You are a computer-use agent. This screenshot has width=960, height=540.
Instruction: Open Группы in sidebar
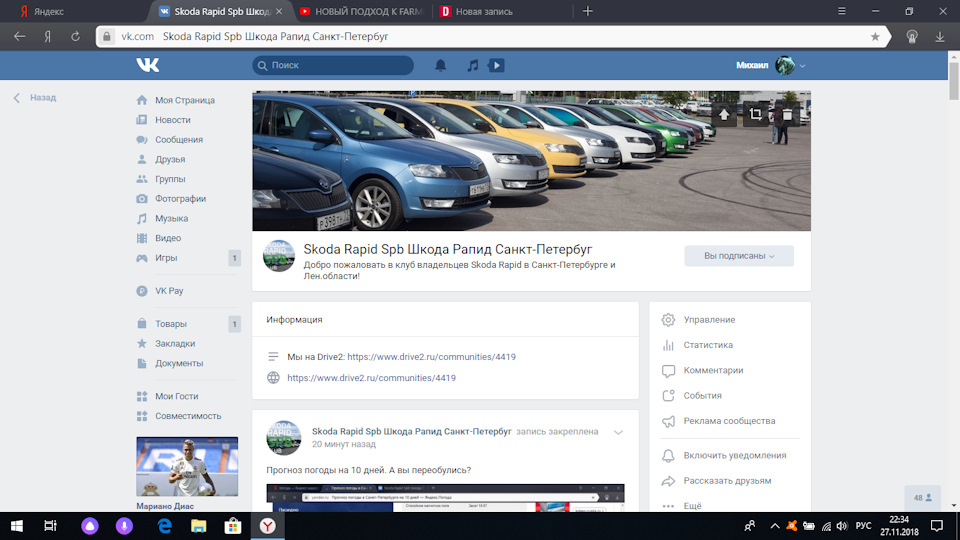(170, 179)
